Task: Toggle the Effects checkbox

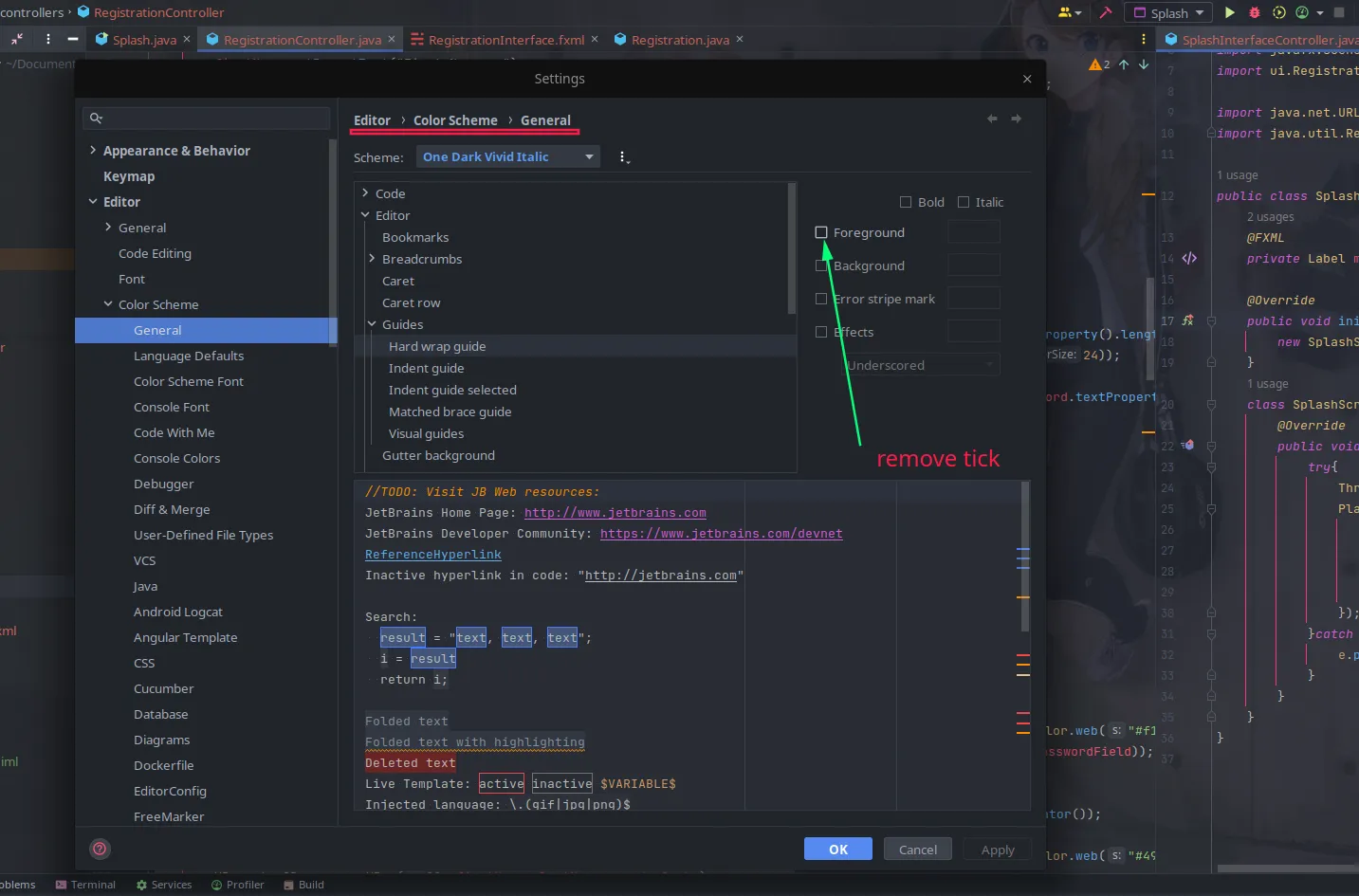Action: pos(821,332)
